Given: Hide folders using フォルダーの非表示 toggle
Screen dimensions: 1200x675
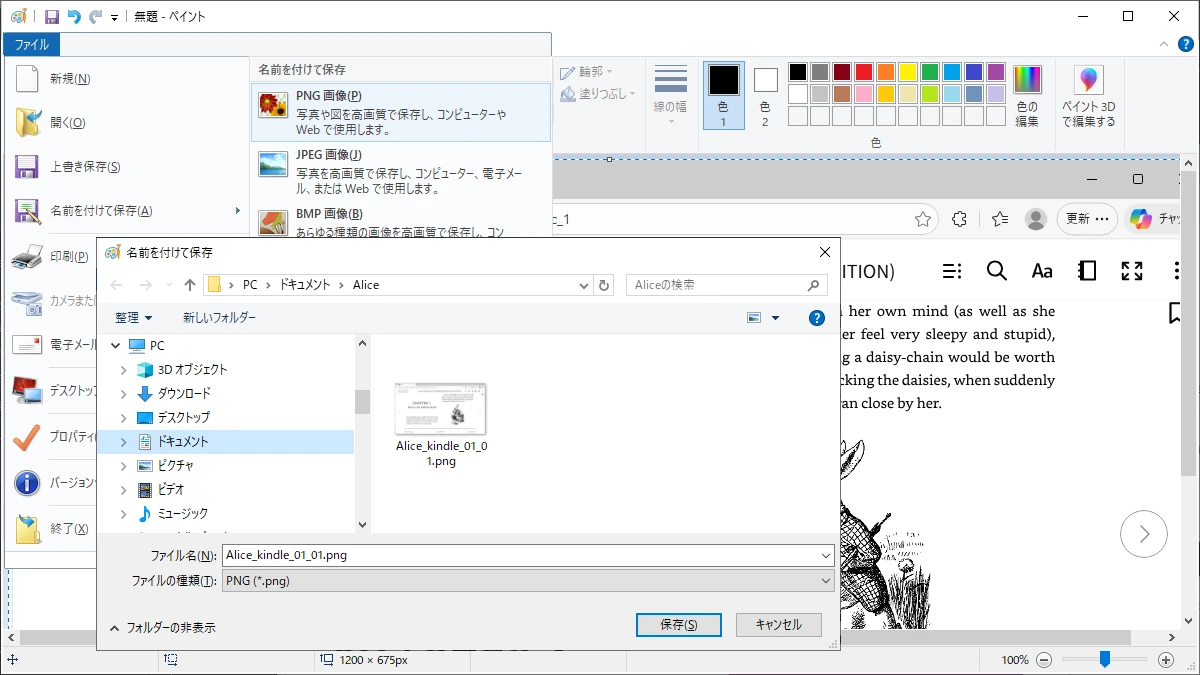Looking at the screenshot, I should (x=162, y=627).
